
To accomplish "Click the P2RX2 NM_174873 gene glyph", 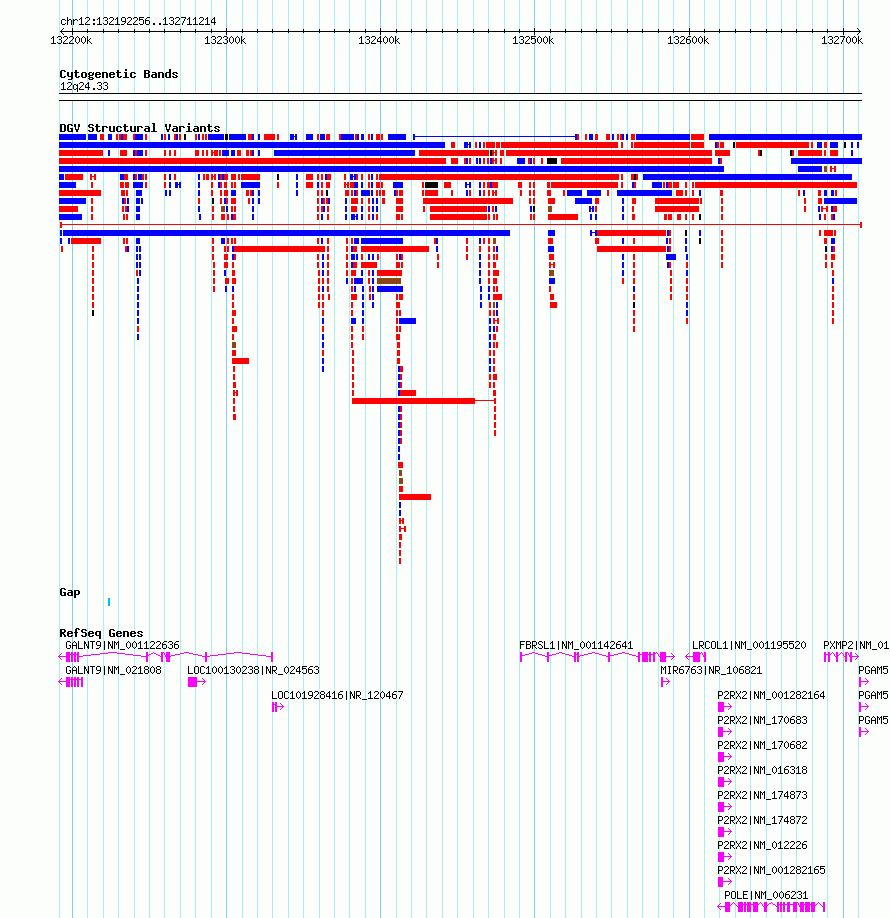I will (725, 807).
